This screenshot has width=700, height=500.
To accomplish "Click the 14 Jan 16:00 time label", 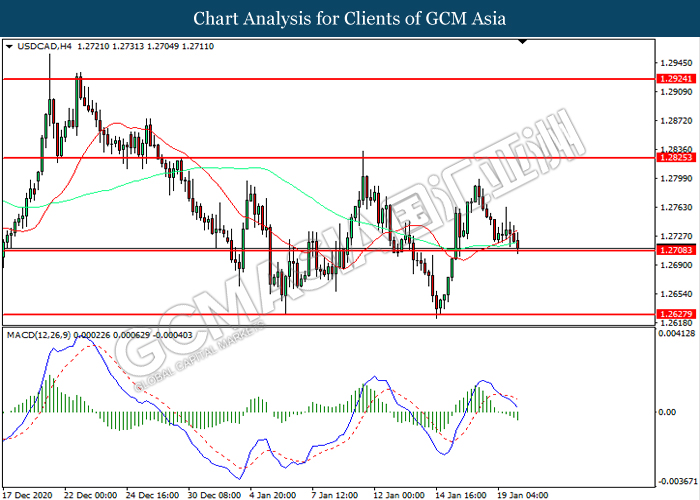I will (x=461, y=495).
